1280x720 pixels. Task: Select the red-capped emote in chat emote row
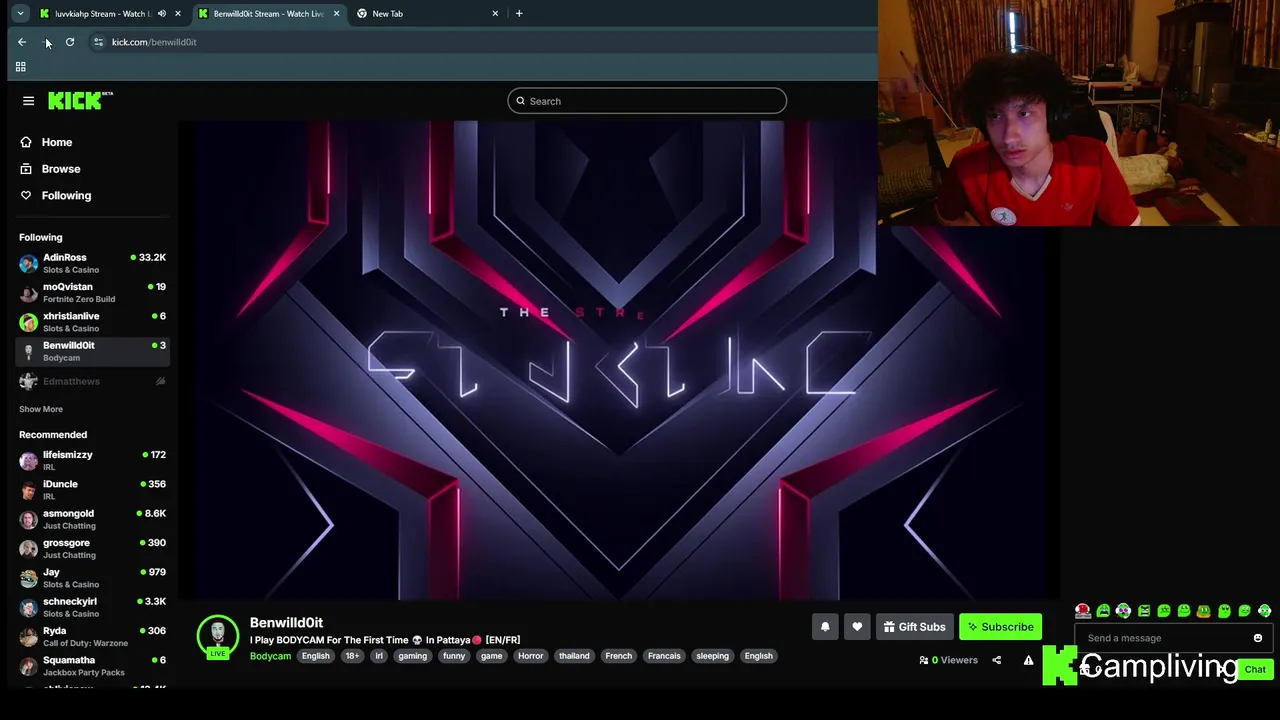1083,611
